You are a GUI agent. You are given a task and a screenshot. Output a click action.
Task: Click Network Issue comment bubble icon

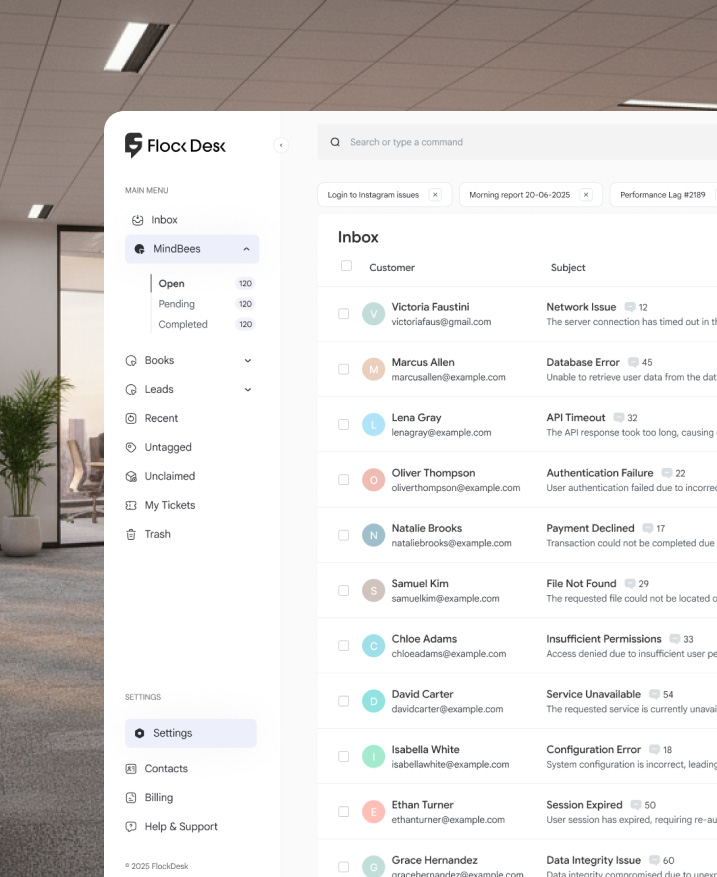[630, 307]
